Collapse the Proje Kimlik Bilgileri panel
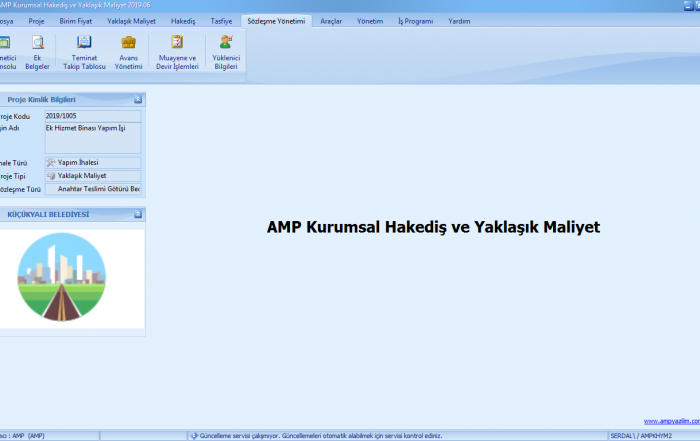This screenshot has width=700, height=441. point(138,99)
